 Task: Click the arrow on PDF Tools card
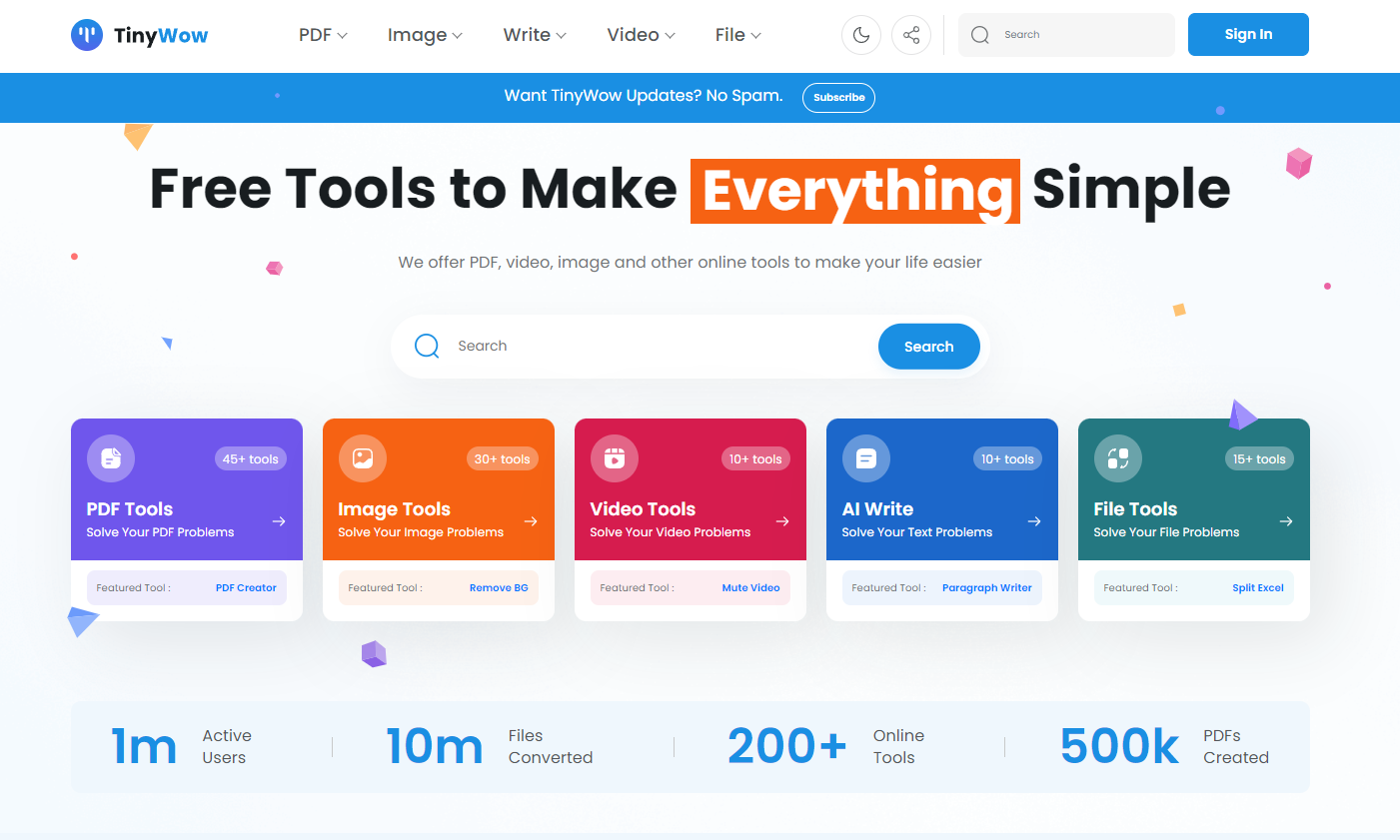click(279, 521)
